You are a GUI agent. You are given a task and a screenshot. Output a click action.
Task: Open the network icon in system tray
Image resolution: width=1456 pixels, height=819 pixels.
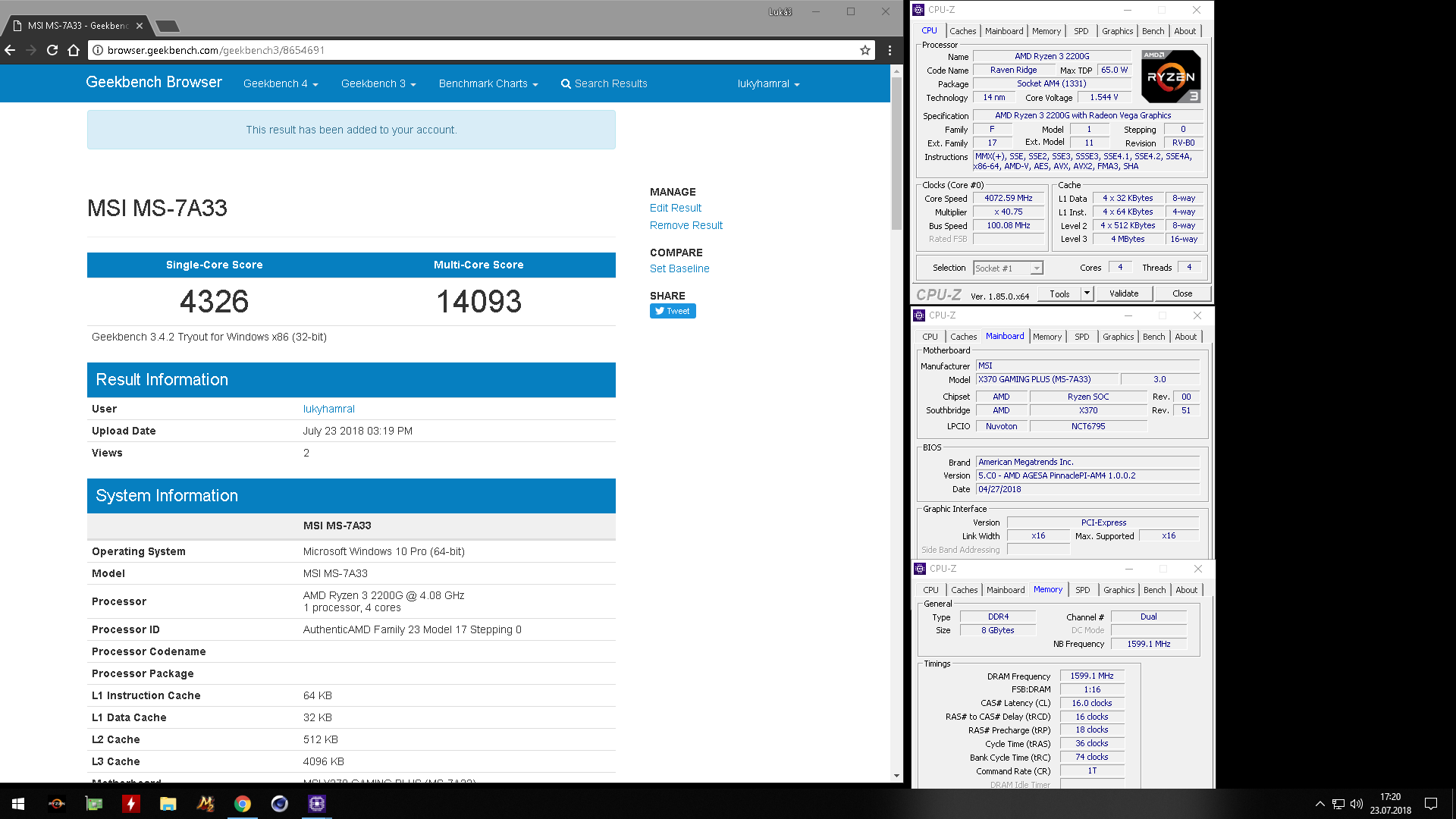click(x=1338, y=804)
